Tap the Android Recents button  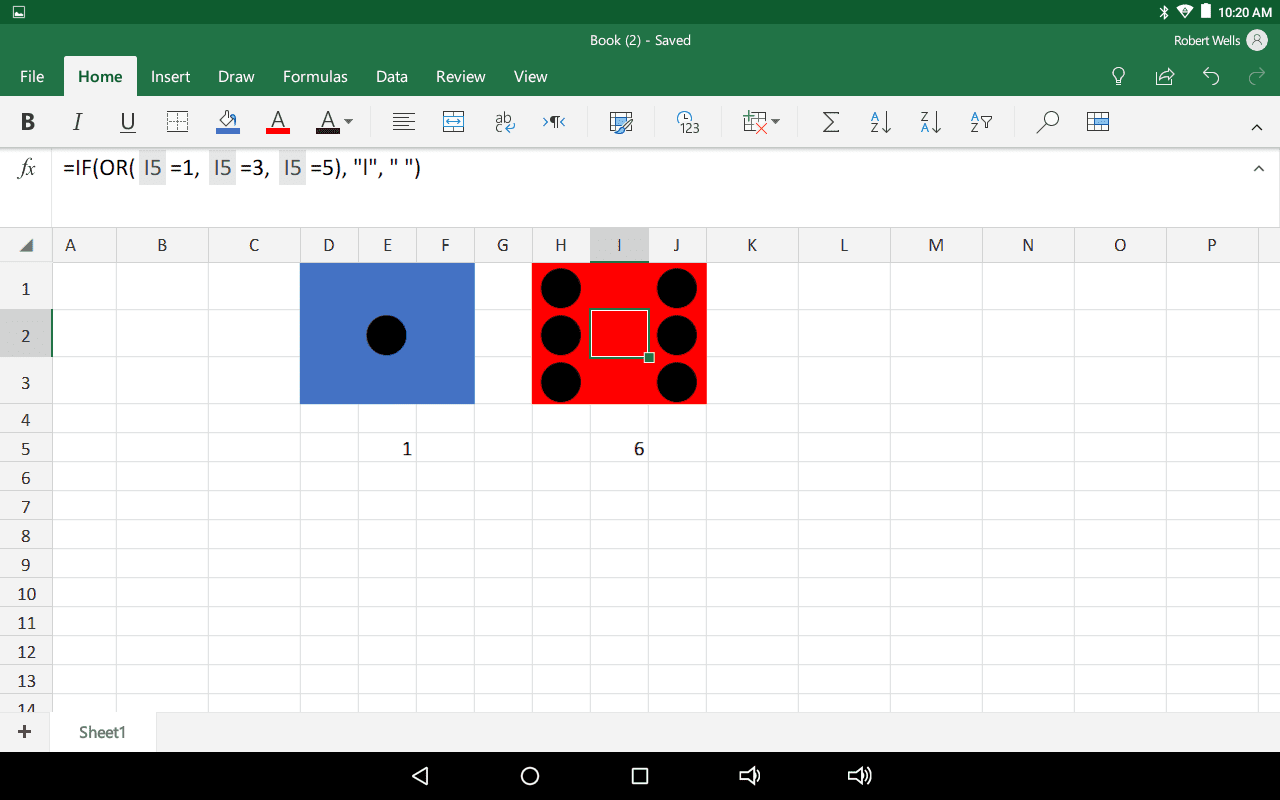pyautogui.click(x=640, y=776)
